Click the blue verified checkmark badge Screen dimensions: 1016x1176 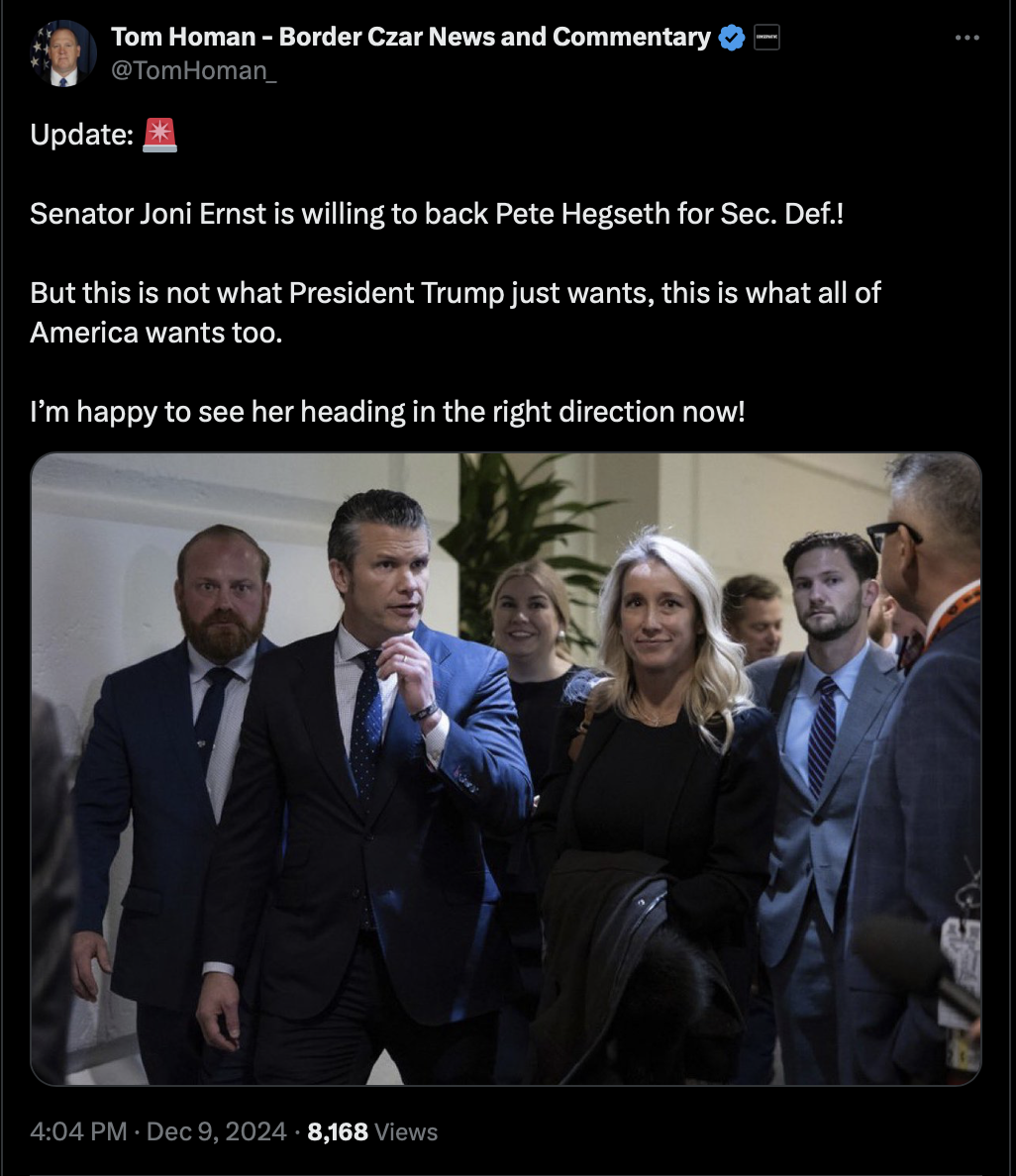(732, 38)
